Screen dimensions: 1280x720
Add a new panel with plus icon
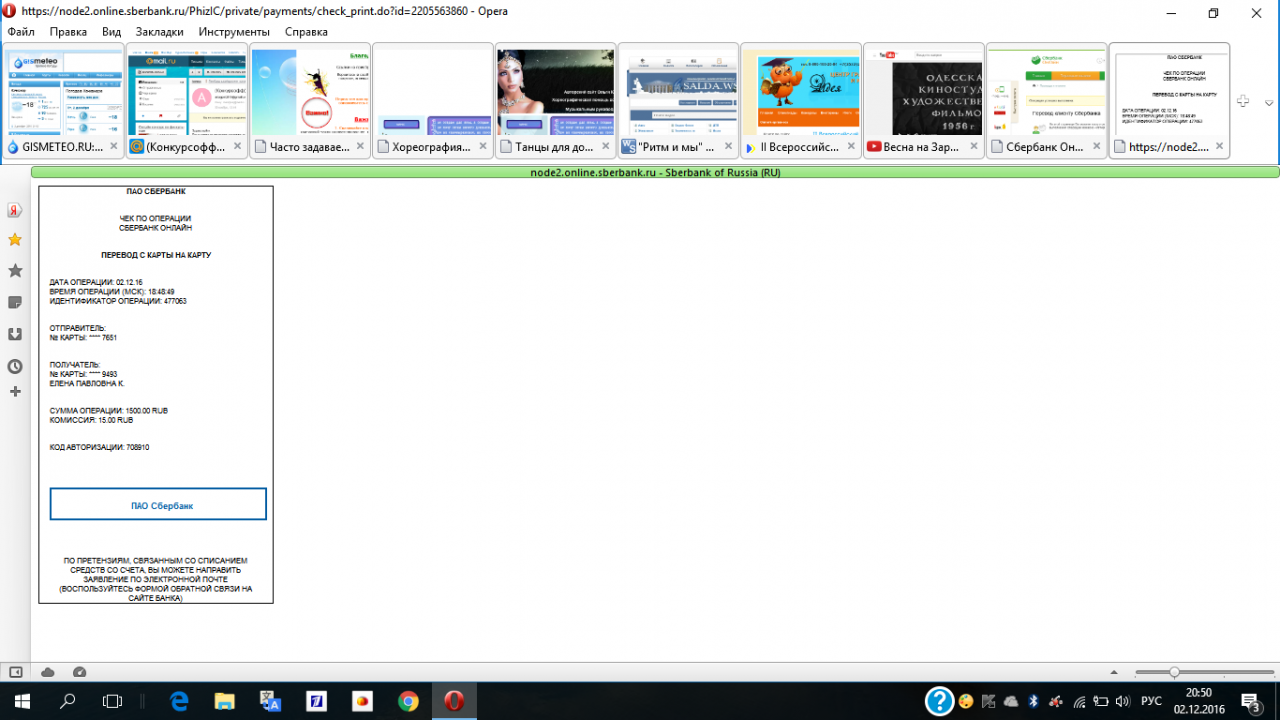tap(15, 392)
